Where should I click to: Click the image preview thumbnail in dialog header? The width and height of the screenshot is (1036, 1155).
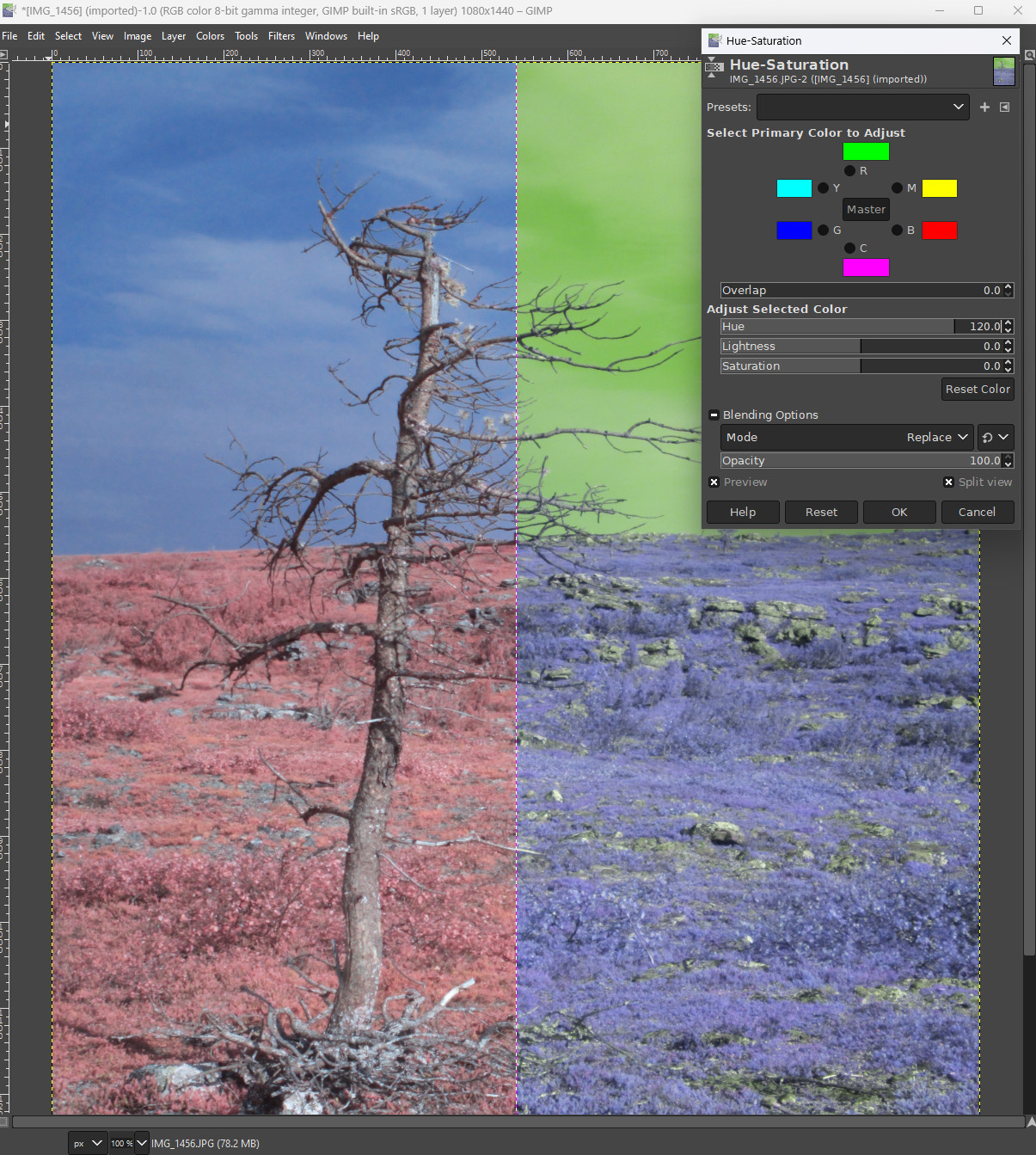[x=1003, y=71]
